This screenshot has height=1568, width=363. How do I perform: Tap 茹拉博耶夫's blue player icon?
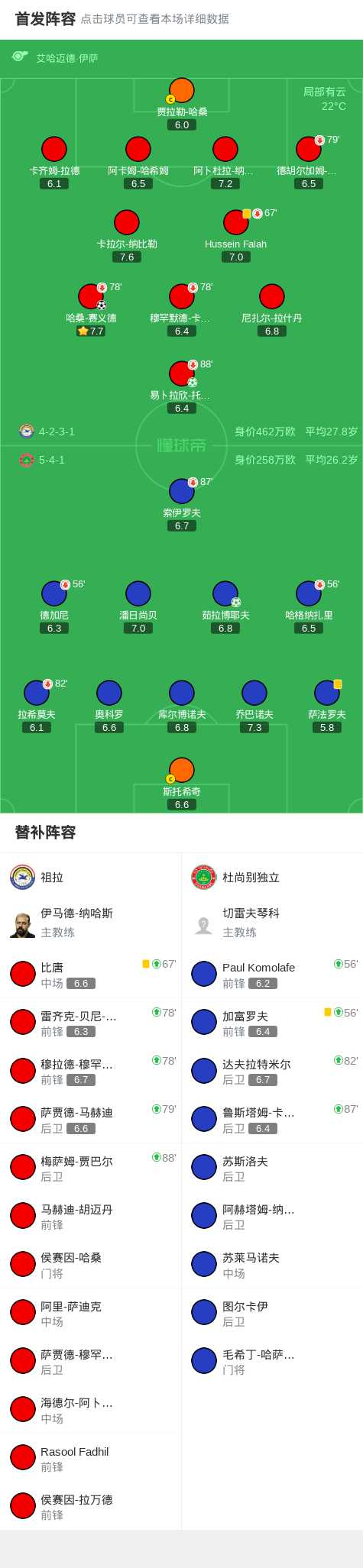click(x=225, y=593)
